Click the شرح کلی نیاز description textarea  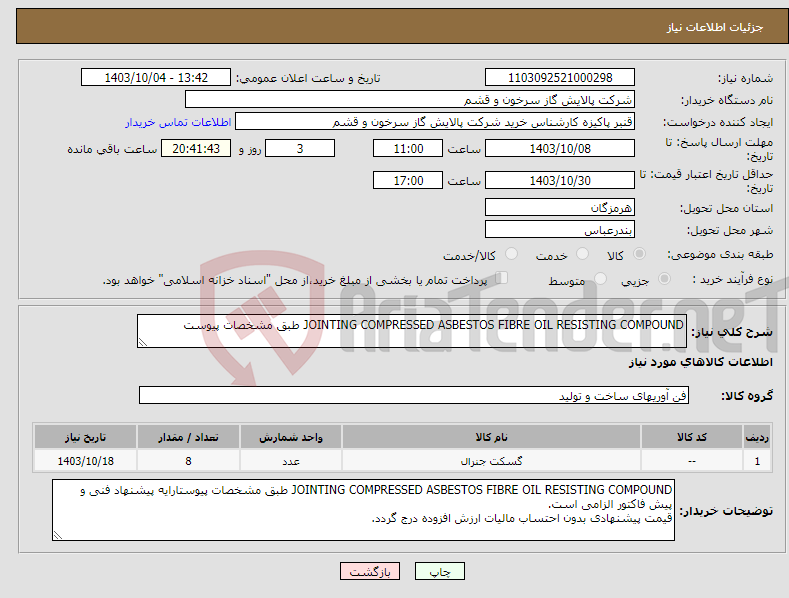tap(412, 331)
